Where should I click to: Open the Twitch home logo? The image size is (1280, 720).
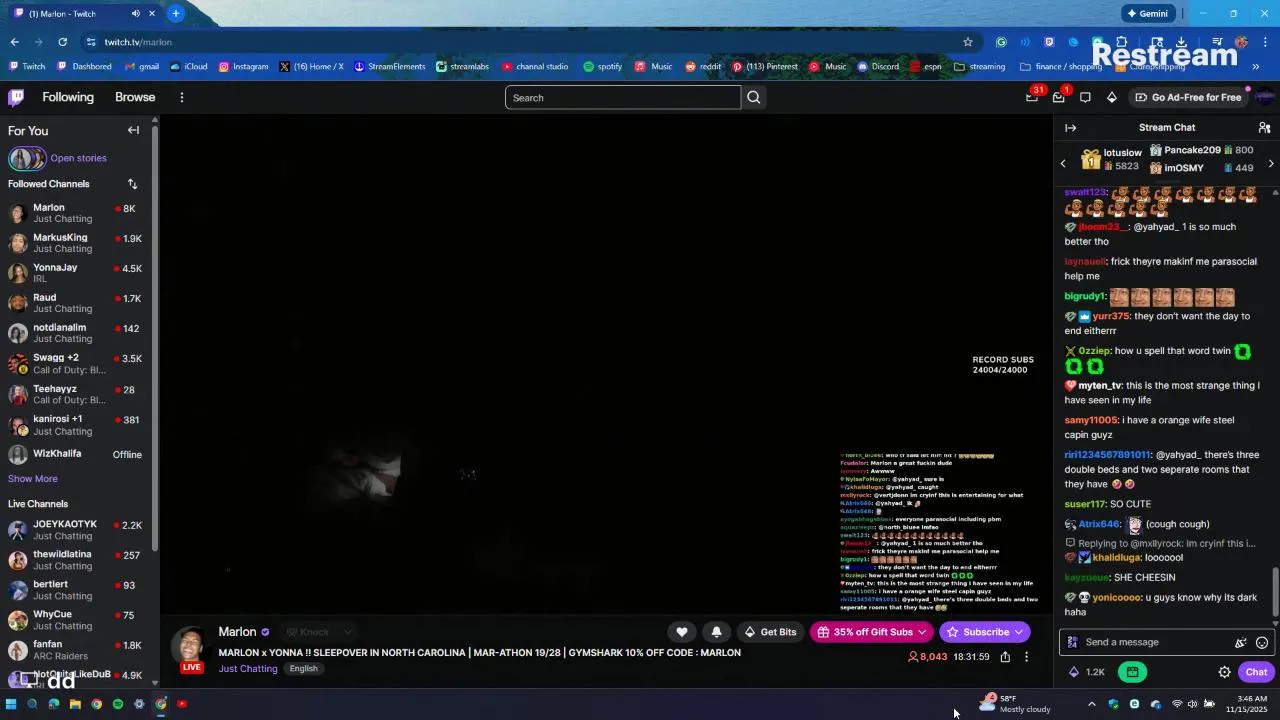(16, 97)
